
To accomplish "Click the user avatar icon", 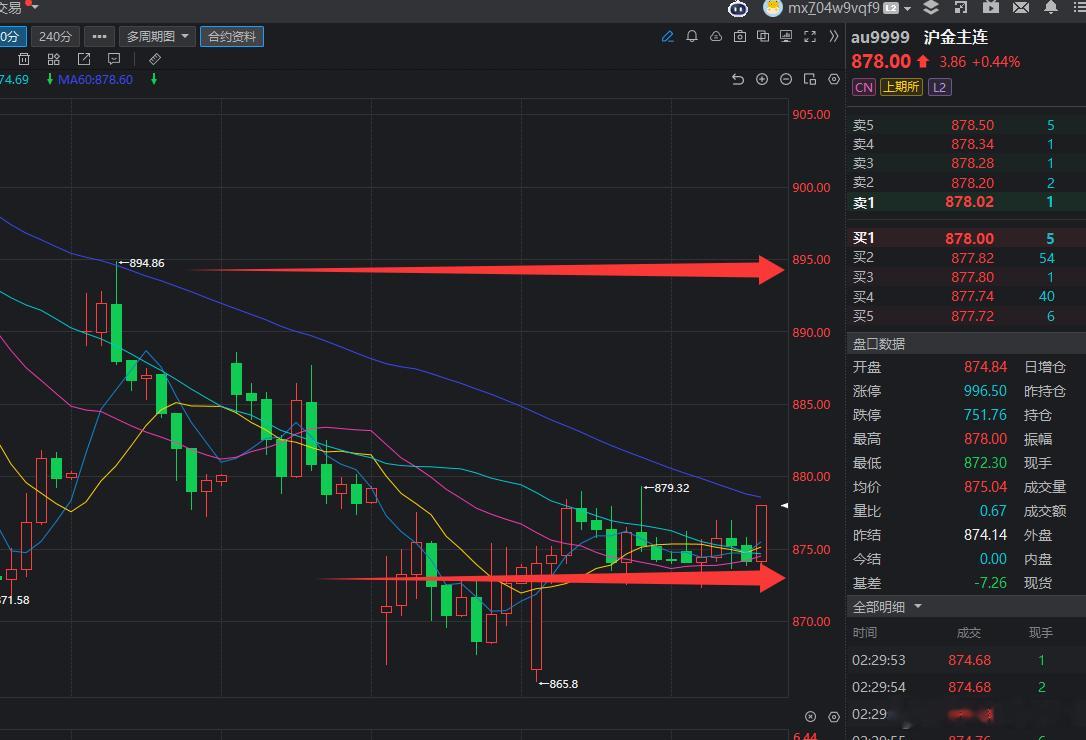I will click(773, 8).
